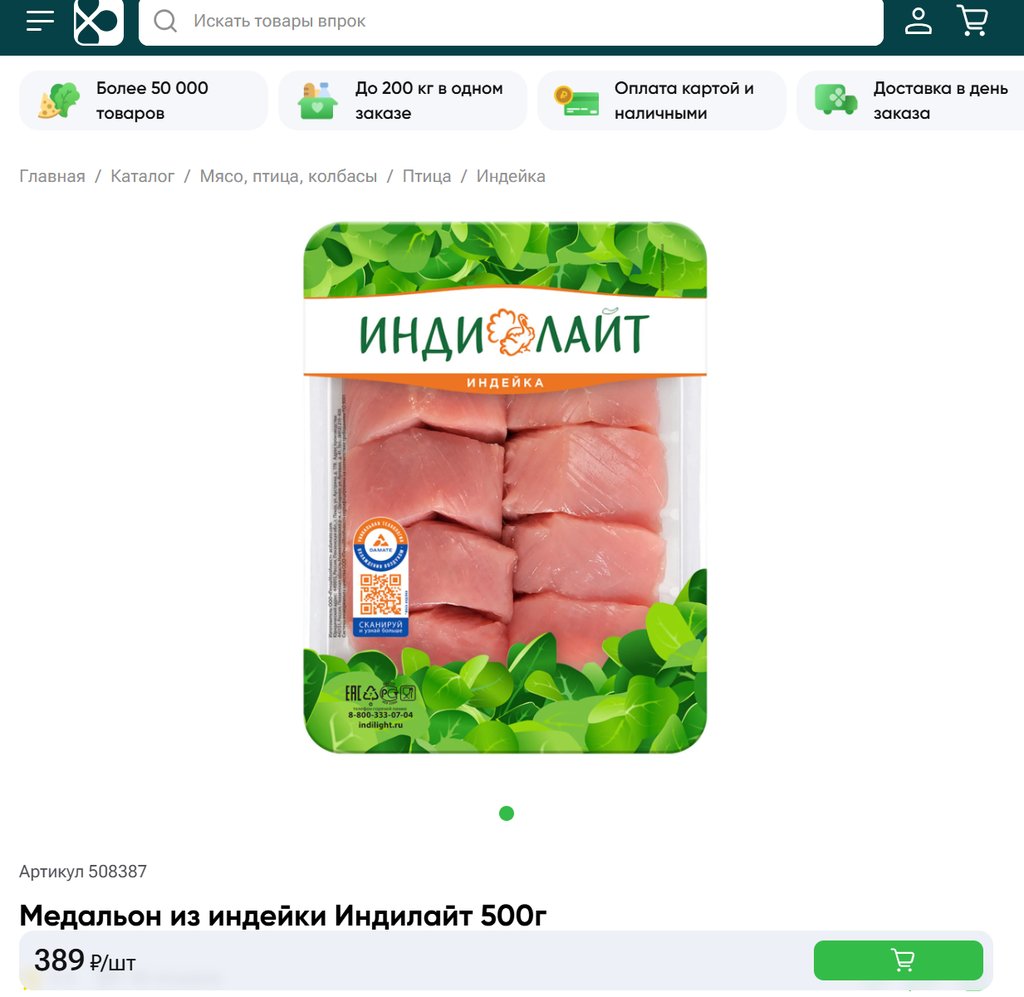Focus the 'Искать товары впрок' search field

[511, 22]
